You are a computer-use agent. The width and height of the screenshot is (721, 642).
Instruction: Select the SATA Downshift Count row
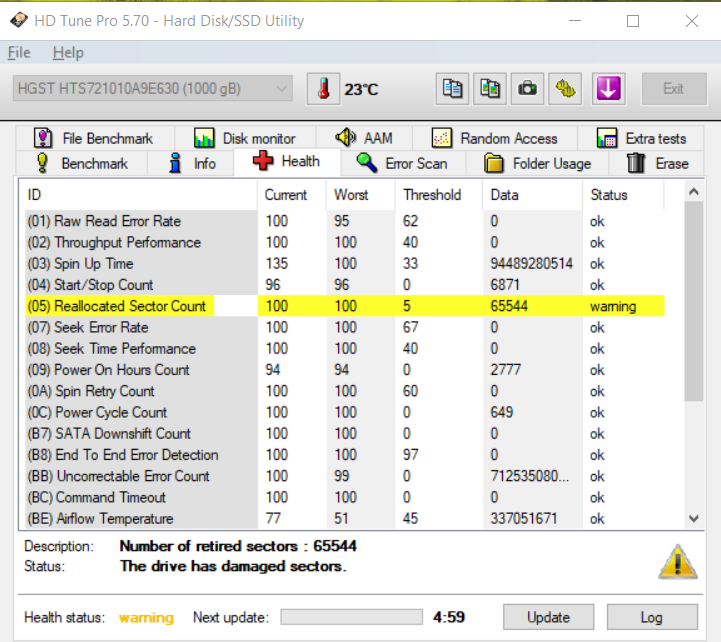coord(345,433)
